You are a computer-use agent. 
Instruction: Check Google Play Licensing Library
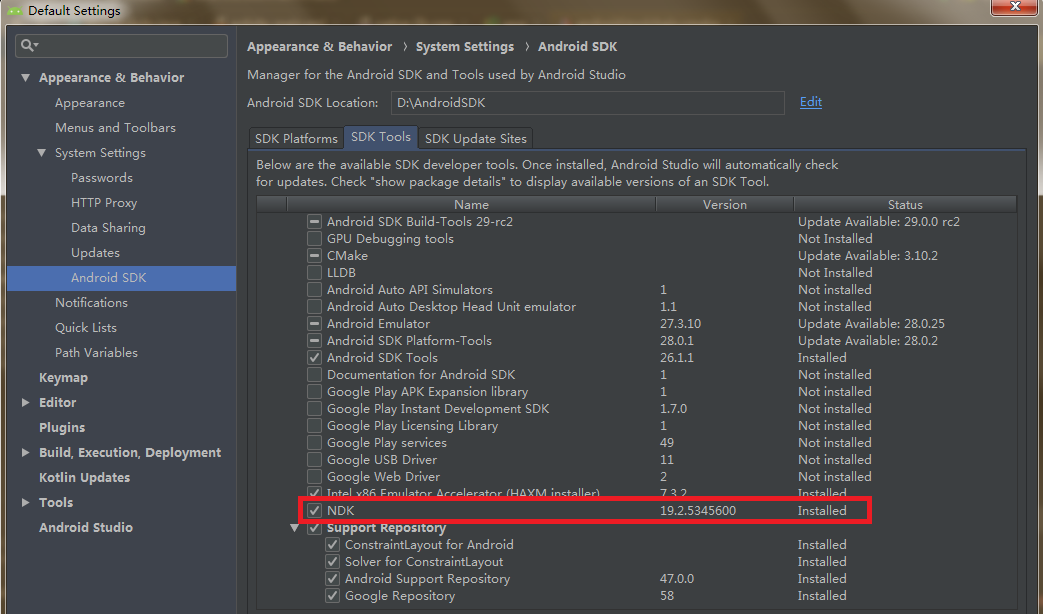315,426
